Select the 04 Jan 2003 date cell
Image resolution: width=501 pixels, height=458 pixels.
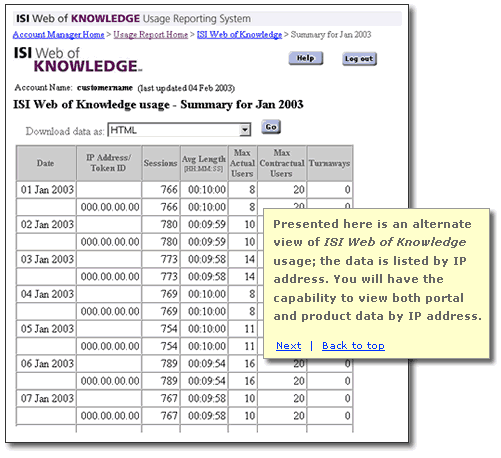46,294
